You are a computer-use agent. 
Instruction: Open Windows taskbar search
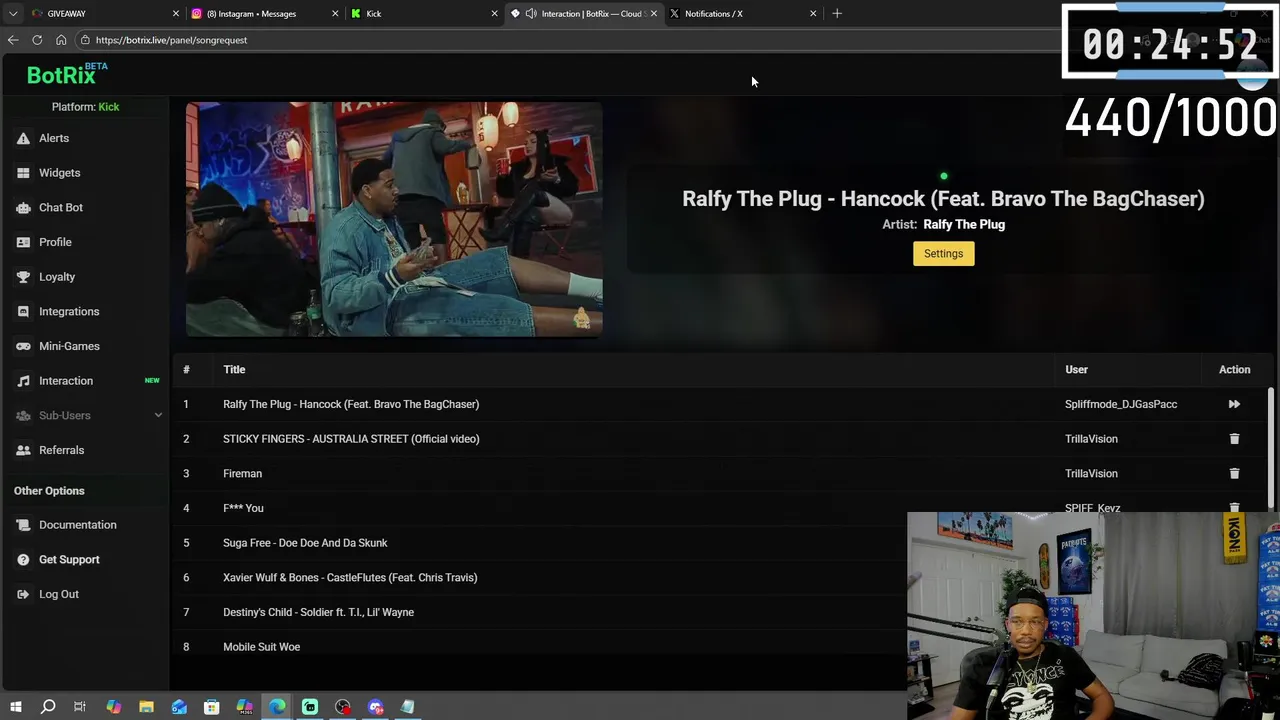pos(48,707)
